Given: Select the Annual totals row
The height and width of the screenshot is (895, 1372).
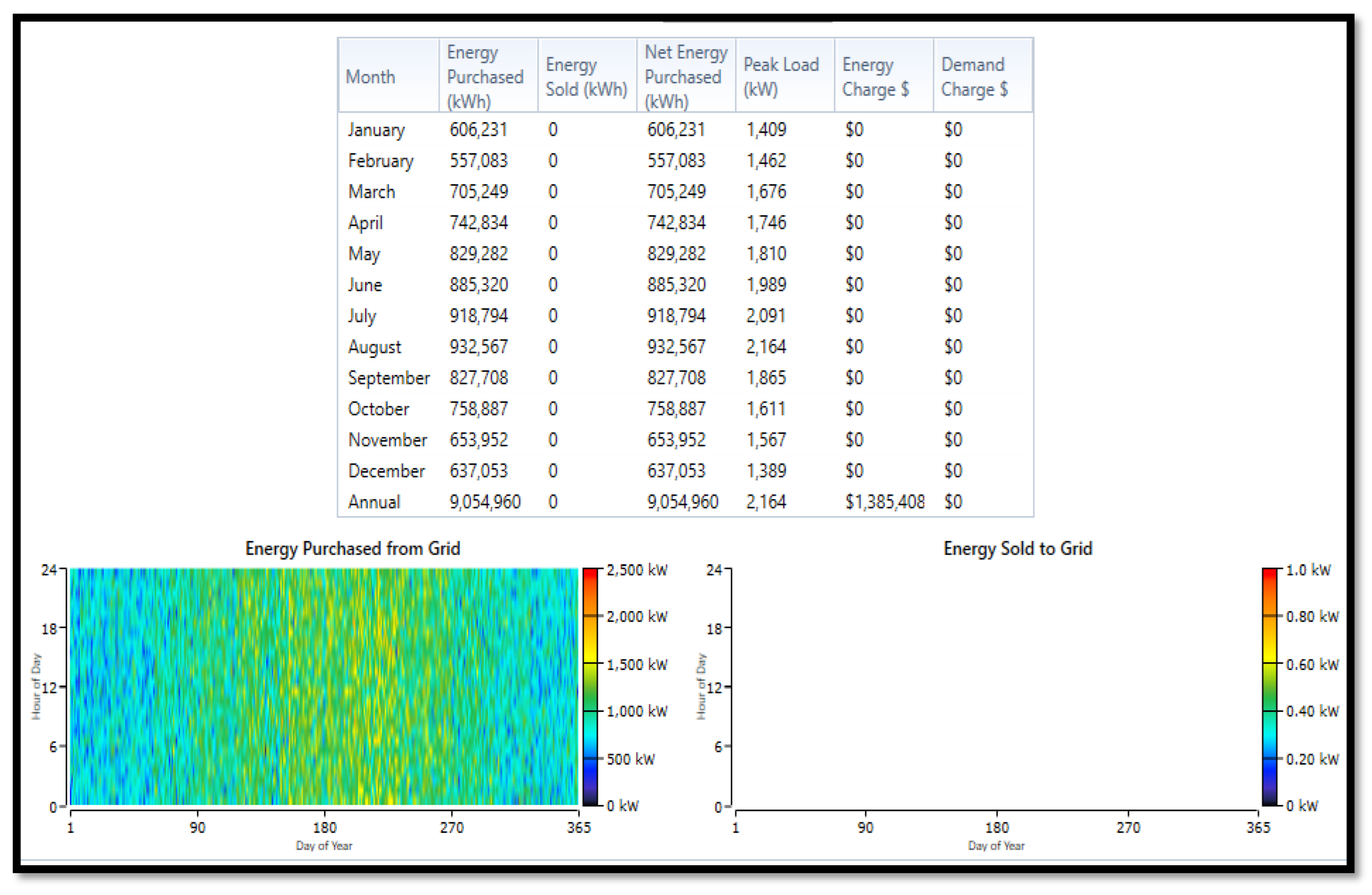Looking at the screenshot, I should pos(374,502).
